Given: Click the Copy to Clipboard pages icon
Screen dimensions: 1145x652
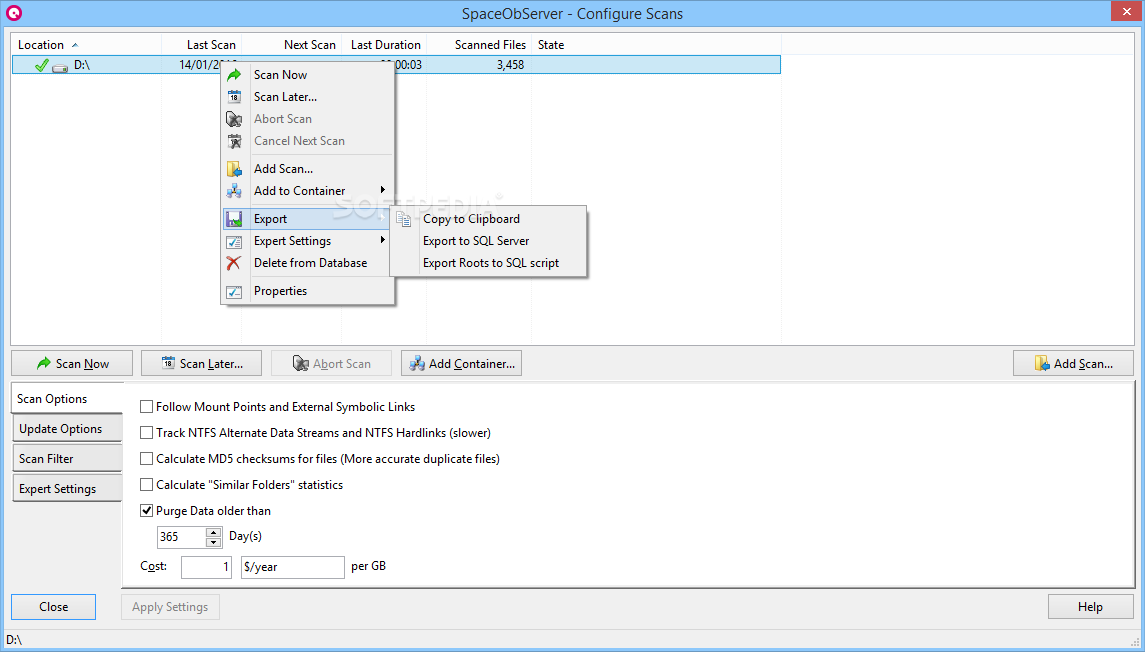Looking at the screenshot, I should (404, 219).
